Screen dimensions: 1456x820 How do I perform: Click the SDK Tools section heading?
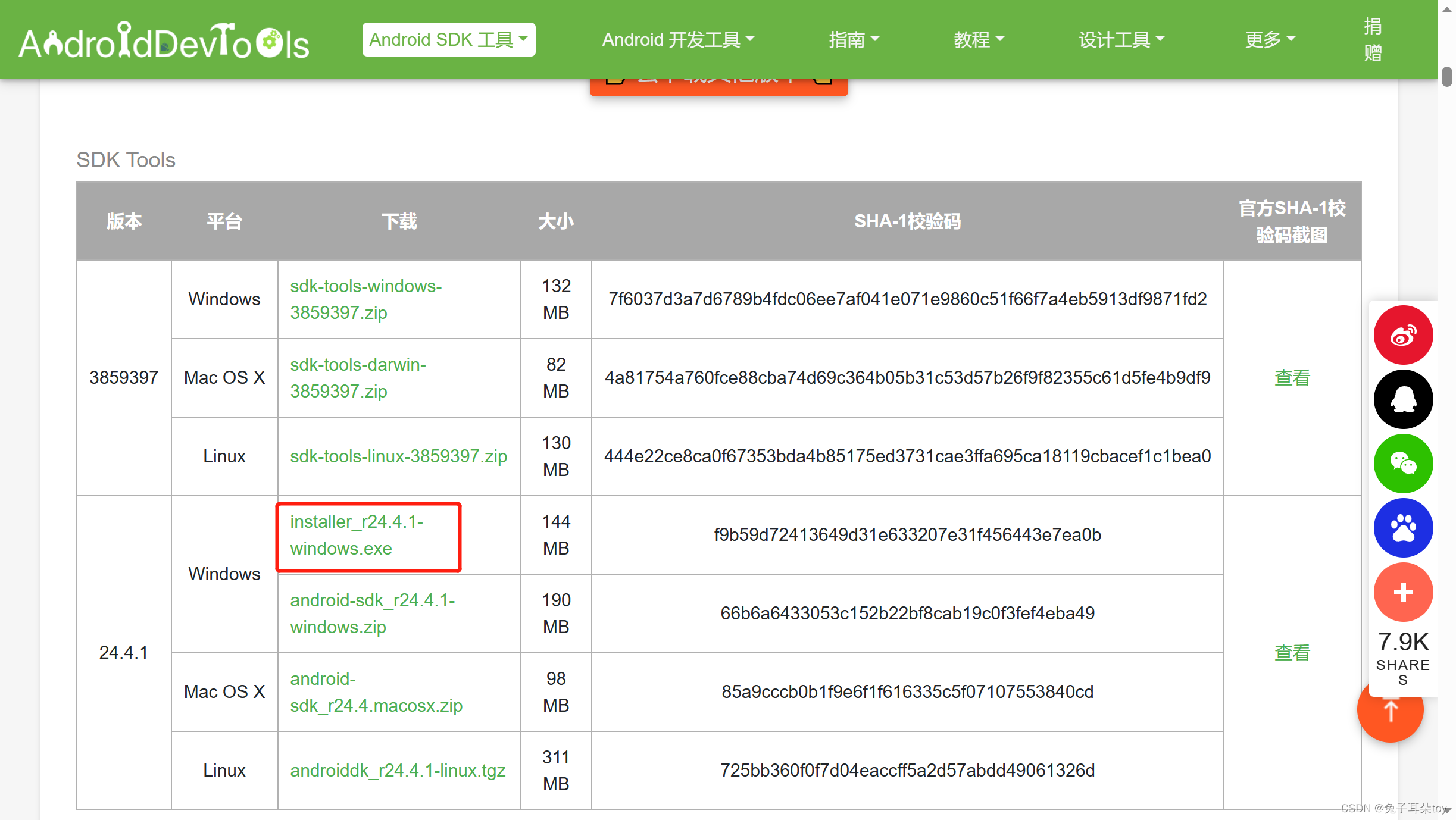[126, 160]
